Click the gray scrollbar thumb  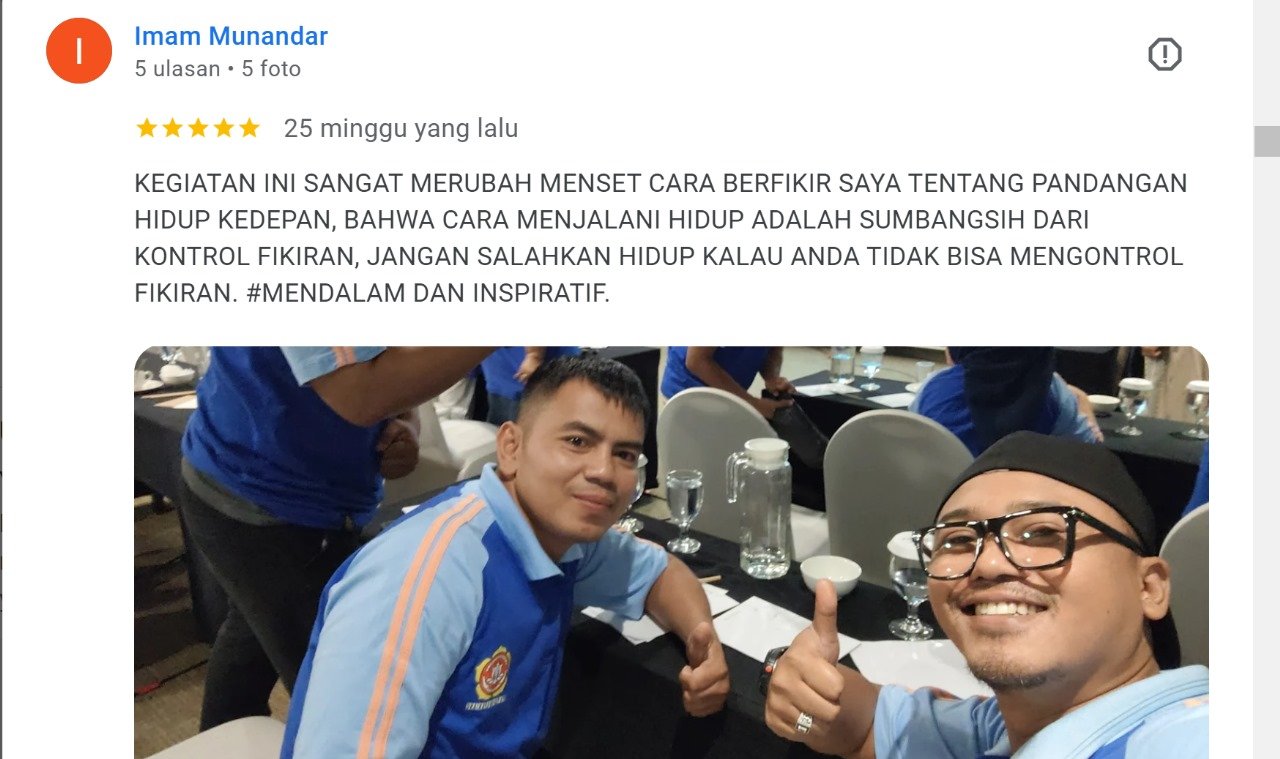coord(1267,141)
